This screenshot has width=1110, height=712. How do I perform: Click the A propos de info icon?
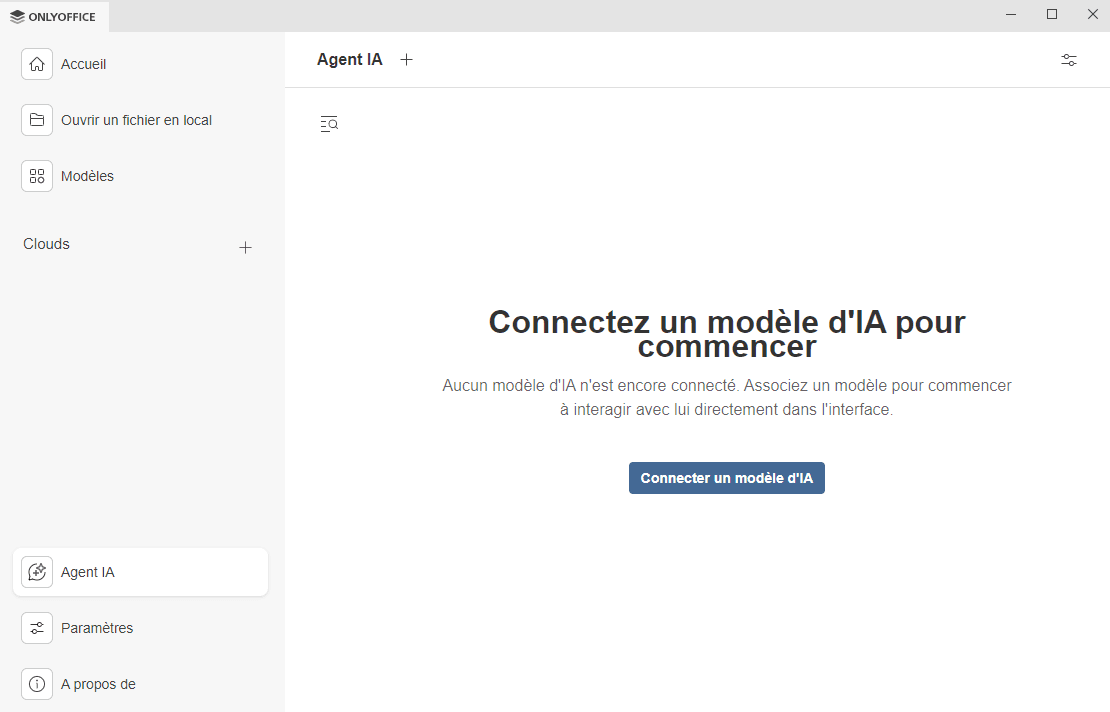pyautogui.click(x=37, y=684)
